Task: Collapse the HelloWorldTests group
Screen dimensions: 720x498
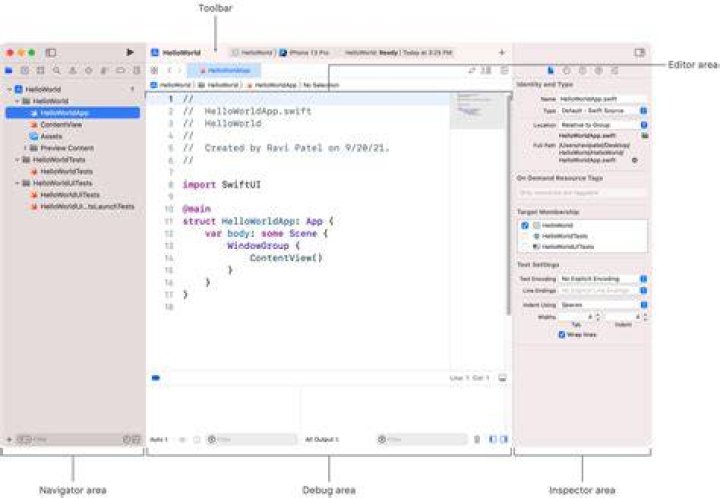Action: coord(17,160)
